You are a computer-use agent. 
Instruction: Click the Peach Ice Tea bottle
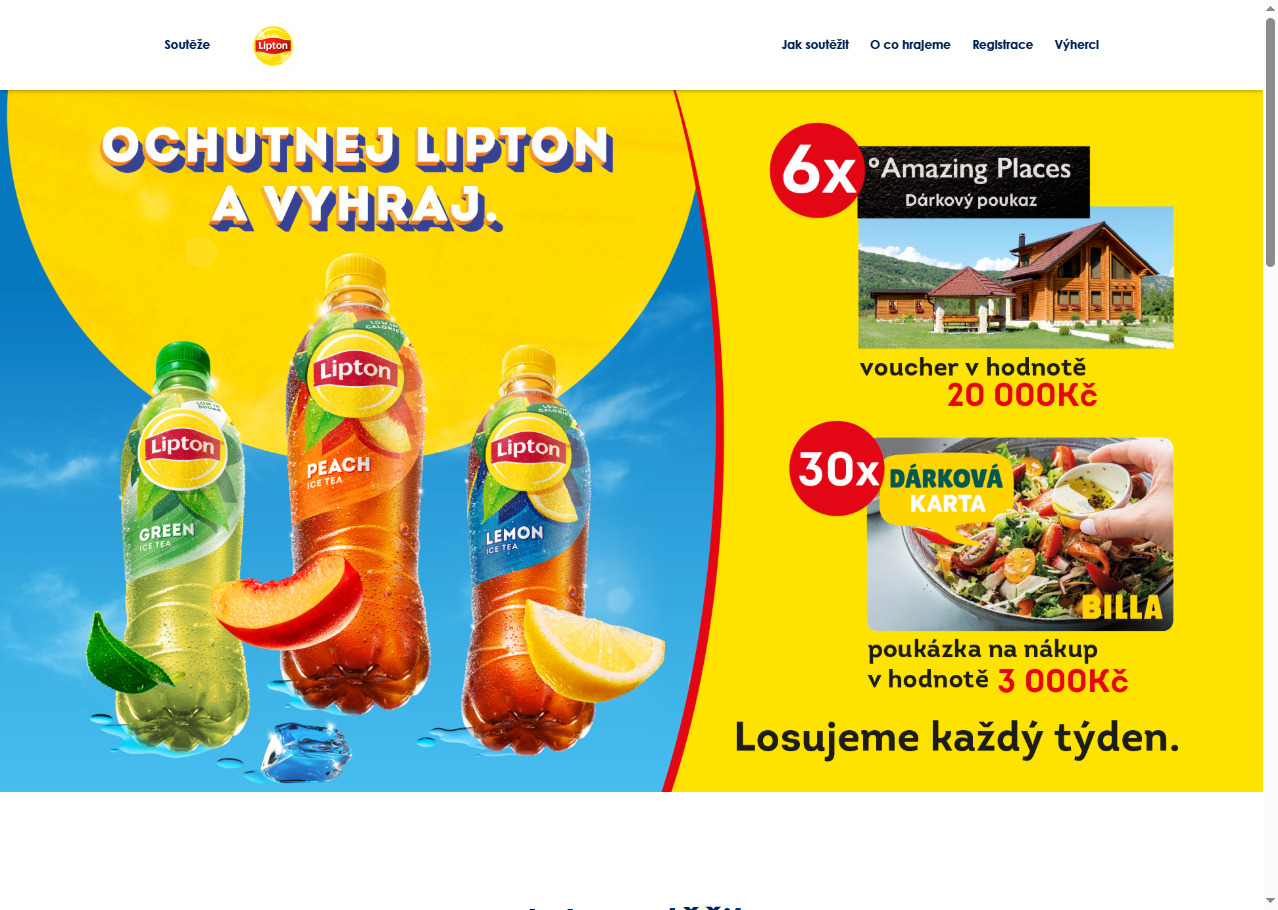coord(355,480)
